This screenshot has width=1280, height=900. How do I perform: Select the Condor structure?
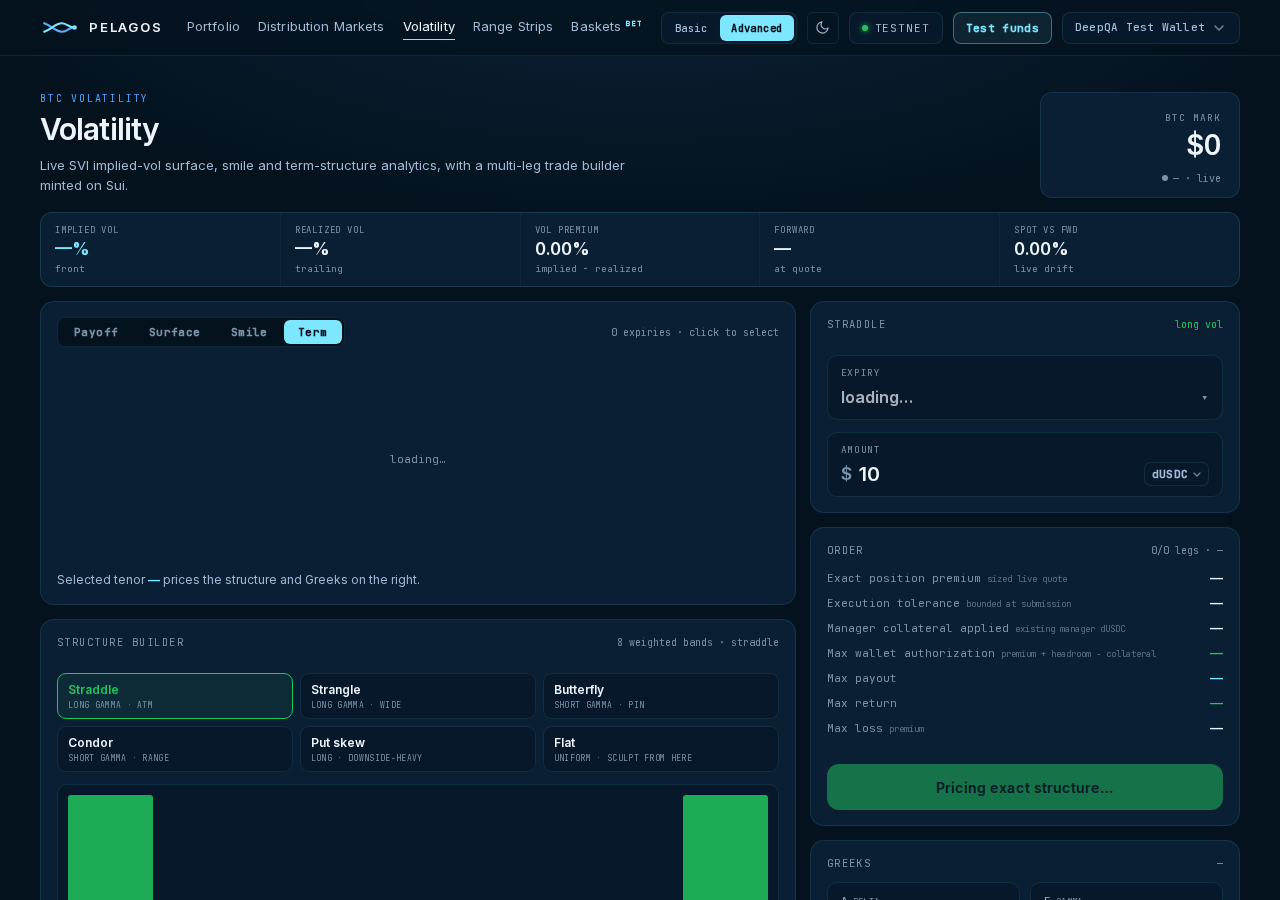(x=175, y=749)
